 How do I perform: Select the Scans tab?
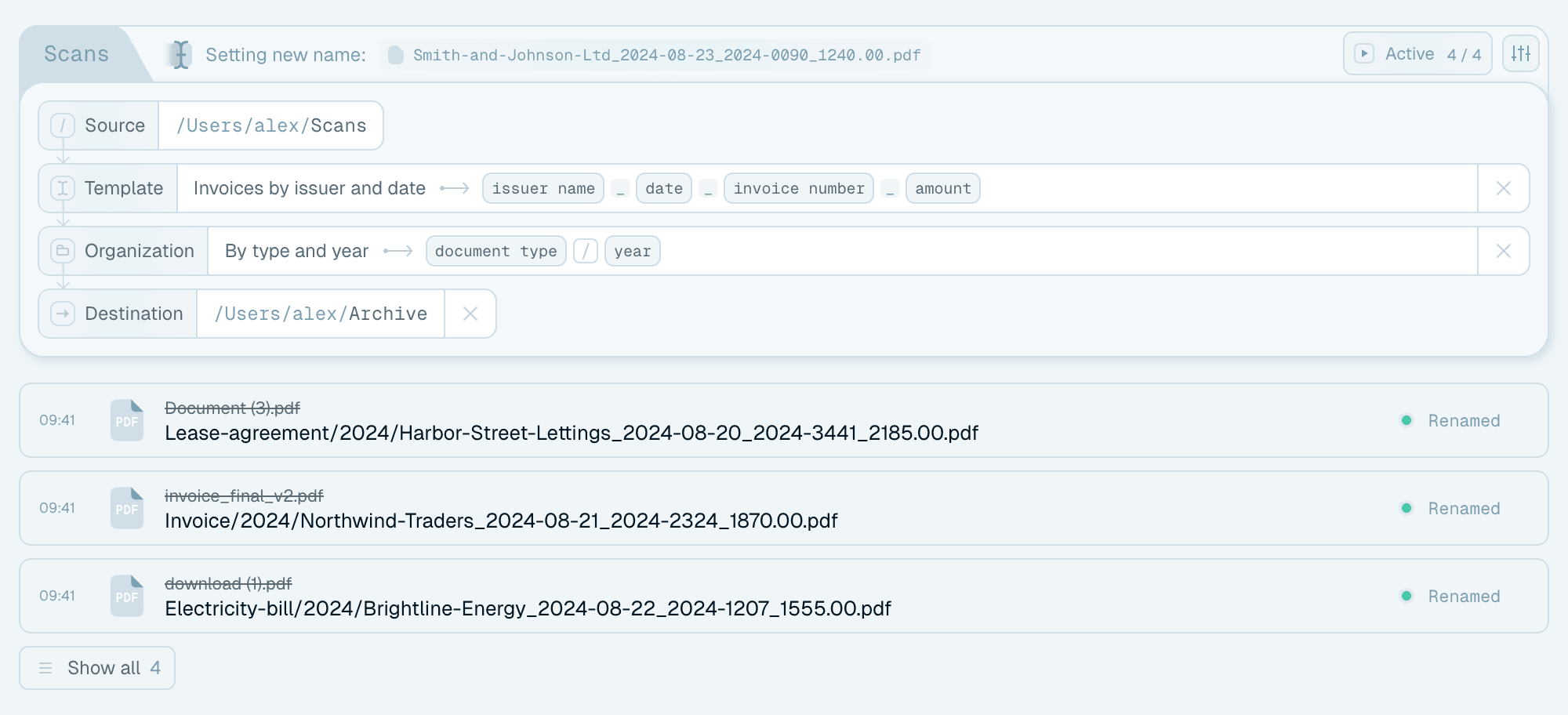click(x=76, y=54)
